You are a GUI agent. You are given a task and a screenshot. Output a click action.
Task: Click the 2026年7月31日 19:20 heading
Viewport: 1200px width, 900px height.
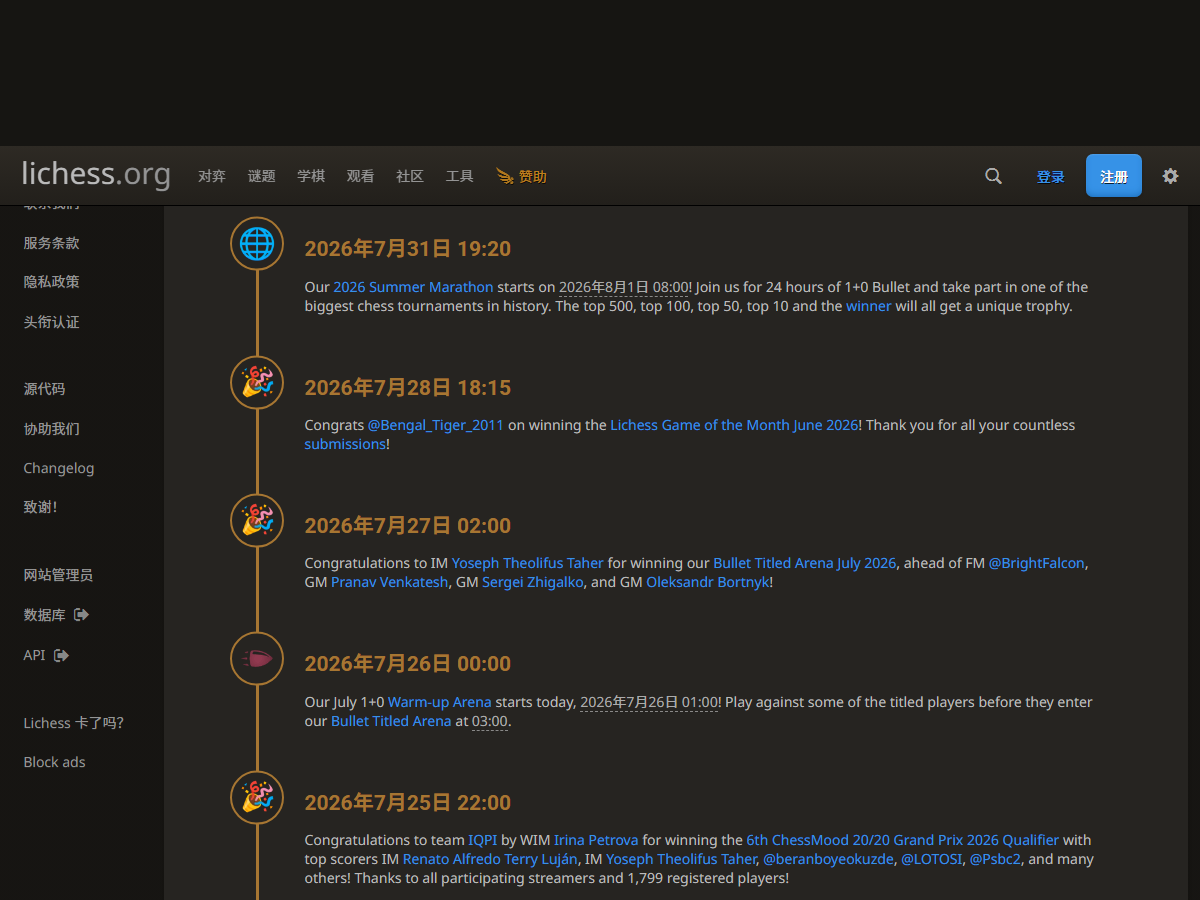pos(408,249)
